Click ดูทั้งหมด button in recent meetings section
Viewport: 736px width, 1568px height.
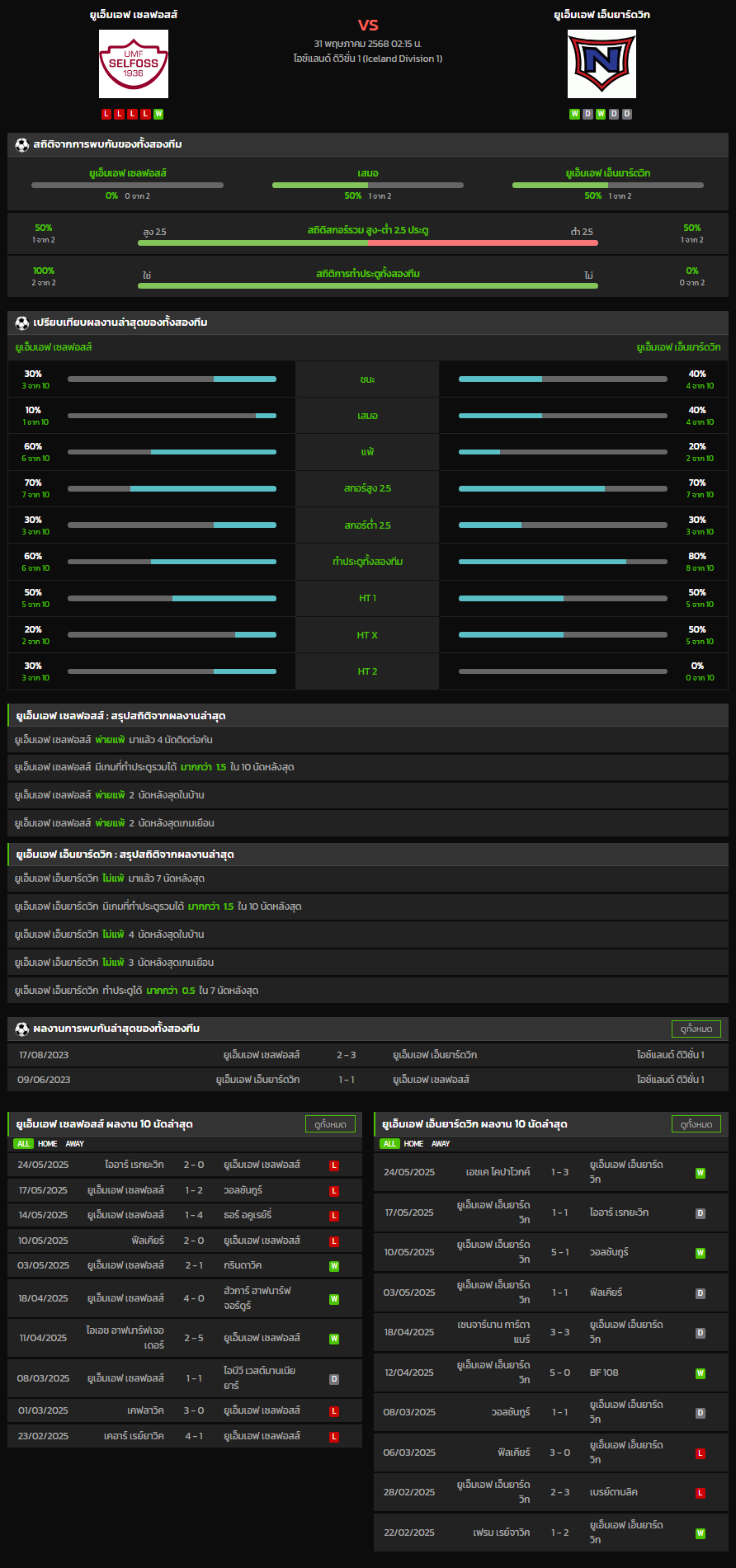click(696, 1029)
